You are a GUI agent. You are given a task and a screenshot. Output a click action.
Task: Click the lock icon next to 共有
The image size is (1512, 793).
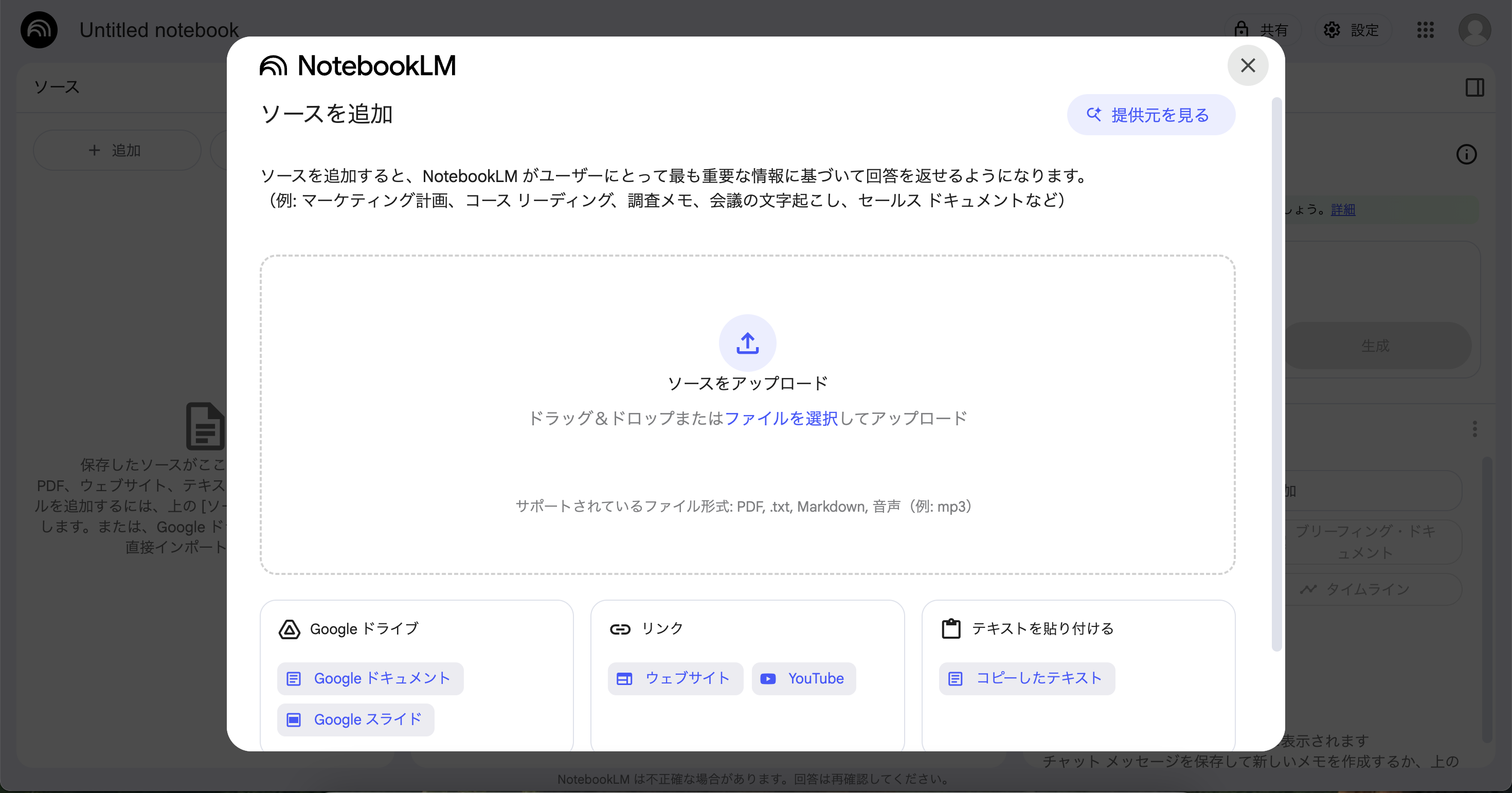point(1241,29)
